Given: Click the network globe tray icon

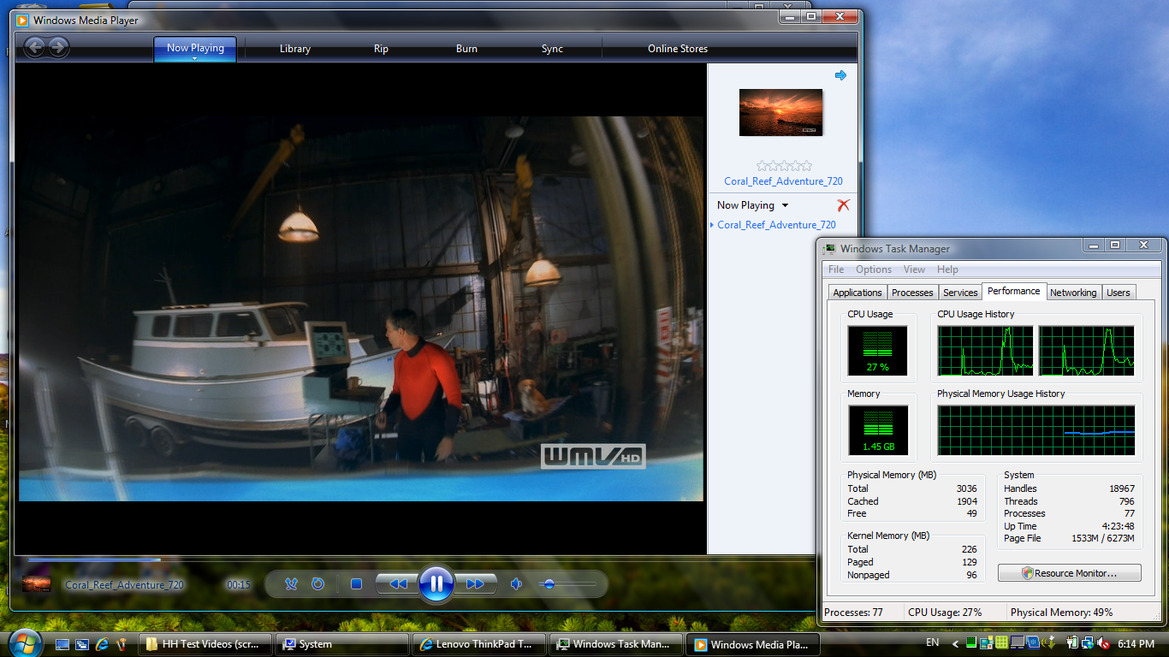Looking at the screenshot, I should pyautogui.click(x=1088, y=643).
